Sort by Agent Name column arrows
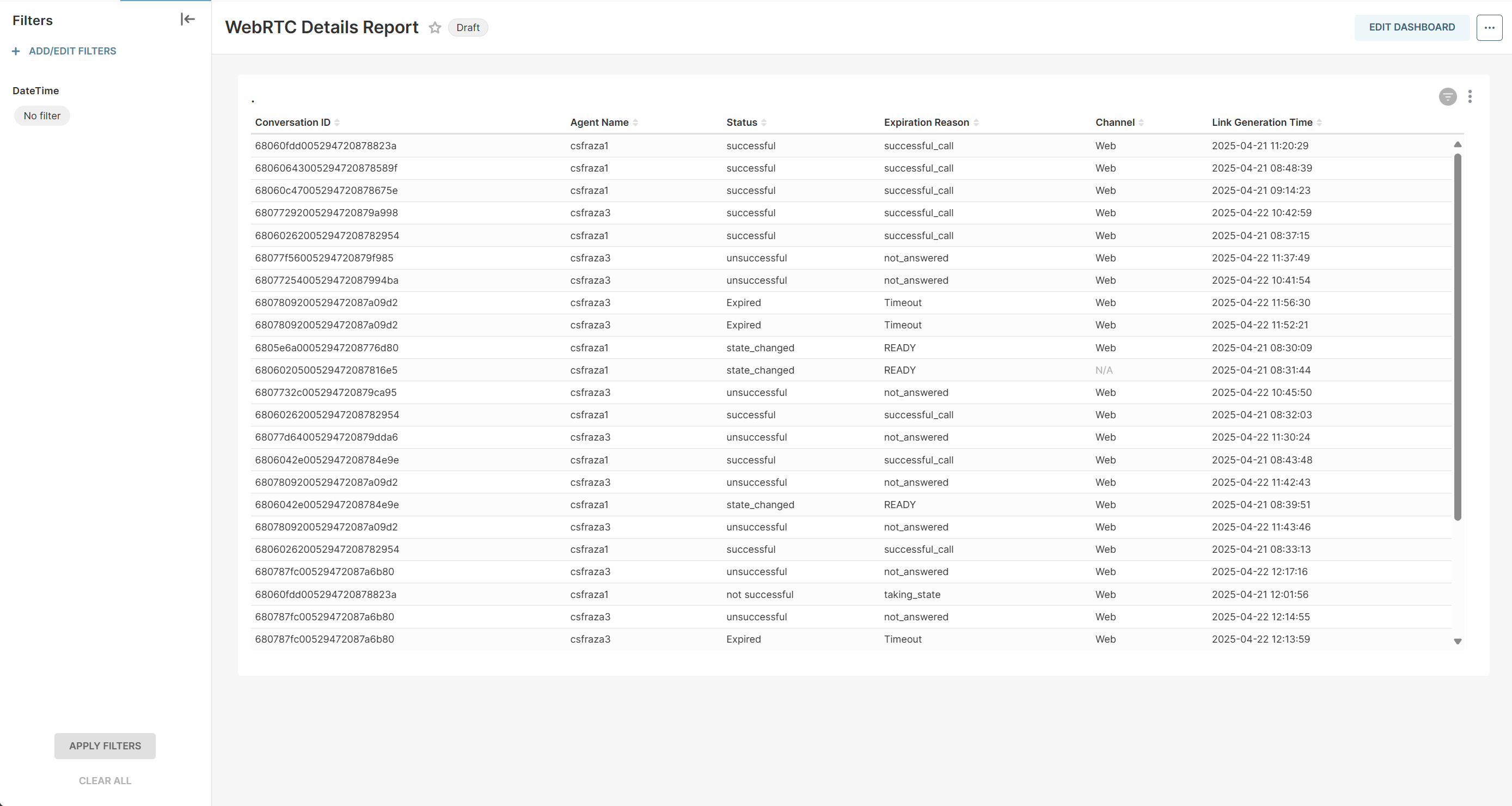Screen dimensions: 1512x806 click(x=635, y=123)
